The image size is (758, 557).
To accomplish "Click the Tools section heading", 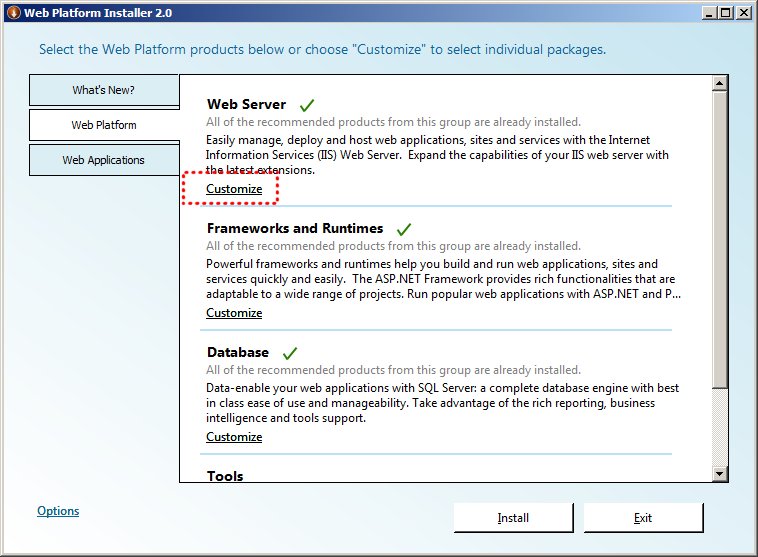I will (x=225, y=476).
